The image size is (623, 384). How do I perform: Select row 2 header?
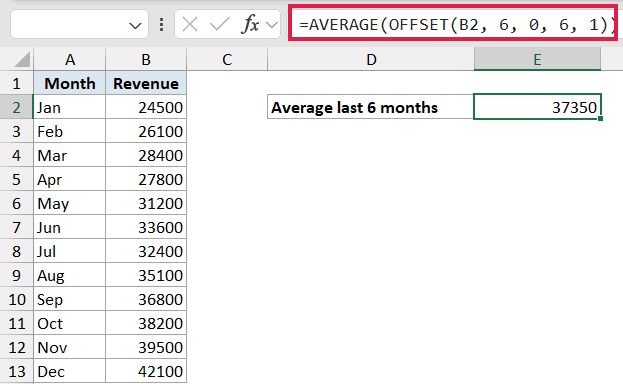16,107
